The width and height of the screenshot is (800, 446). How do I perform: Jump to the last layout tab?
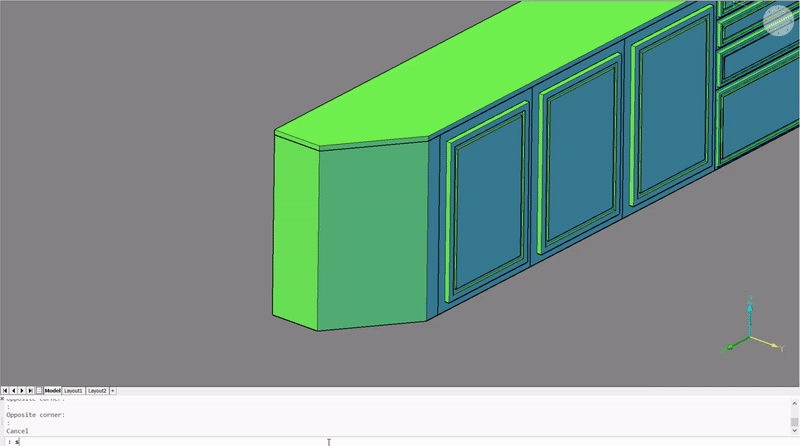coord(30,390)
